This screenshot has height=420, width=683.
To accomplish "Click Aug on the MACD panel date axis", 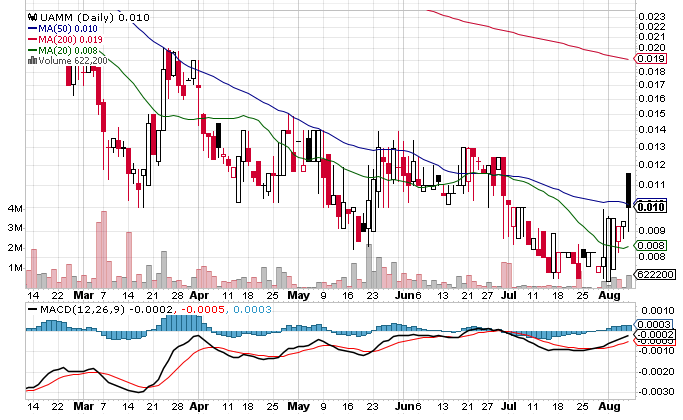I will (609, 406).
